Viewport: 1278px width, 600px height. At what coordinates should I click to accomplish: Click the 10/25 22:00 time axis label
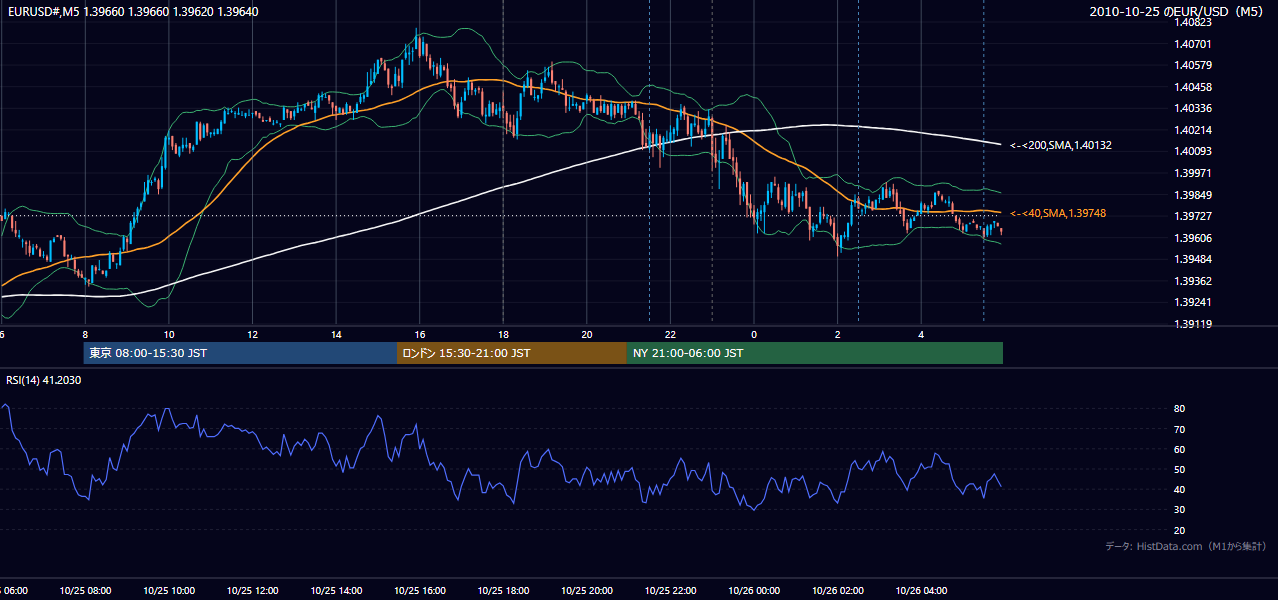[x=670, y=591]
